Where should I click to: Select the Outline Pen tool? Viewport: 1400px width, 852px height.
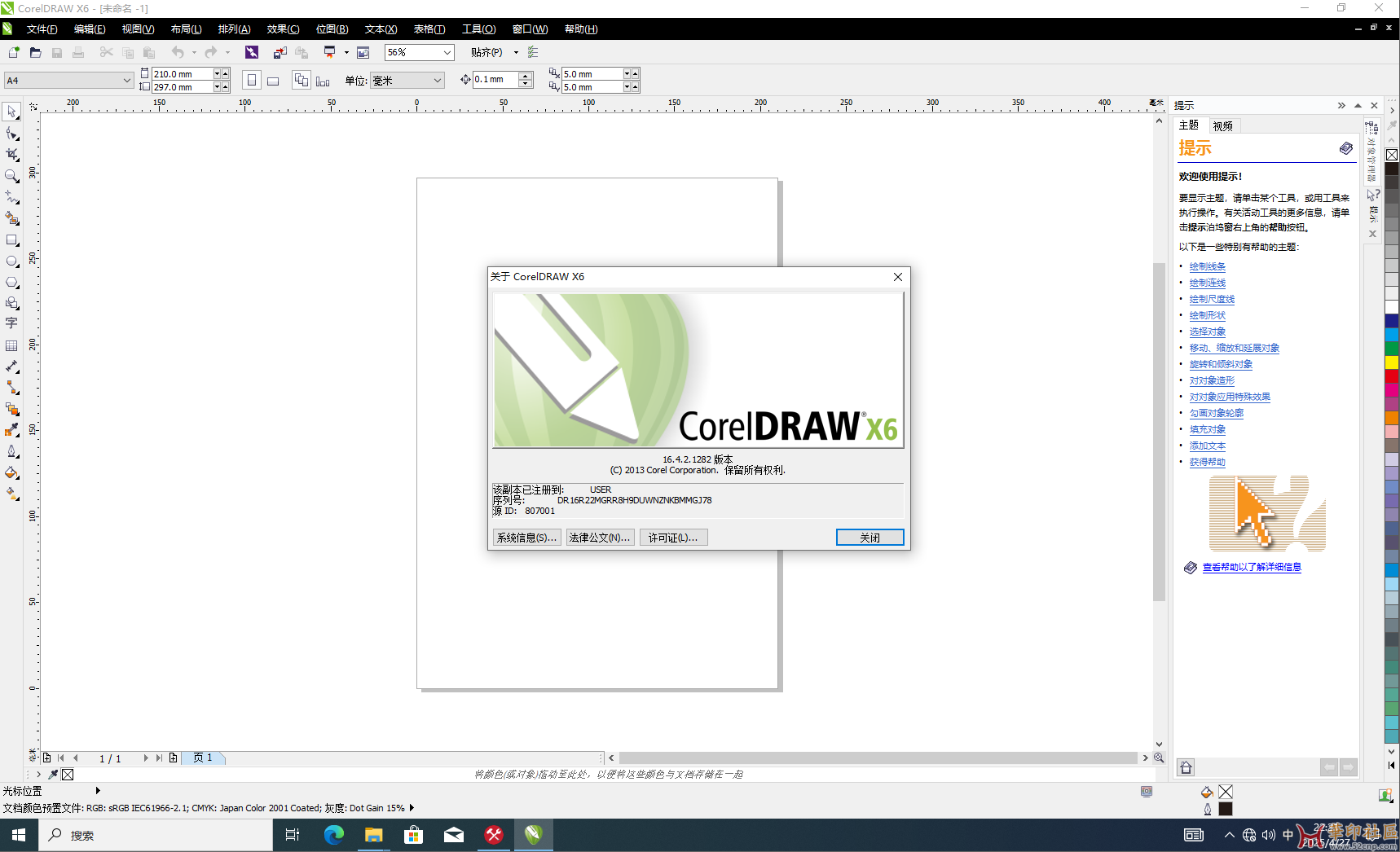[x=11, y=451]
